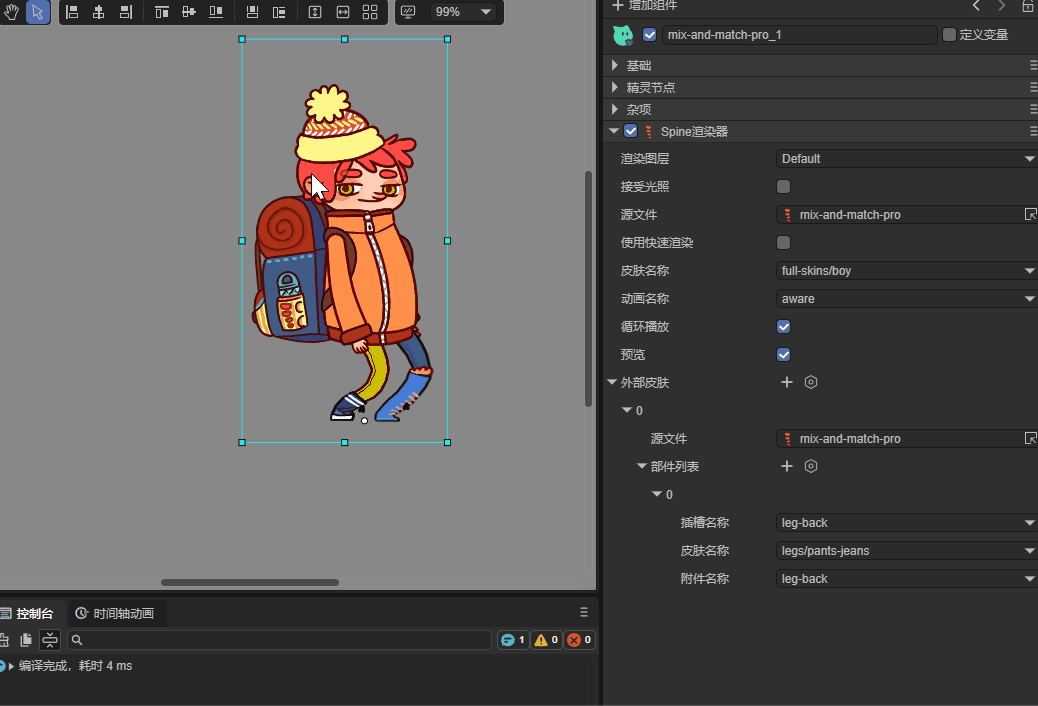Activate the arrow selection tool
Screen dimensions: 1038x706
(x=38, y=12)
